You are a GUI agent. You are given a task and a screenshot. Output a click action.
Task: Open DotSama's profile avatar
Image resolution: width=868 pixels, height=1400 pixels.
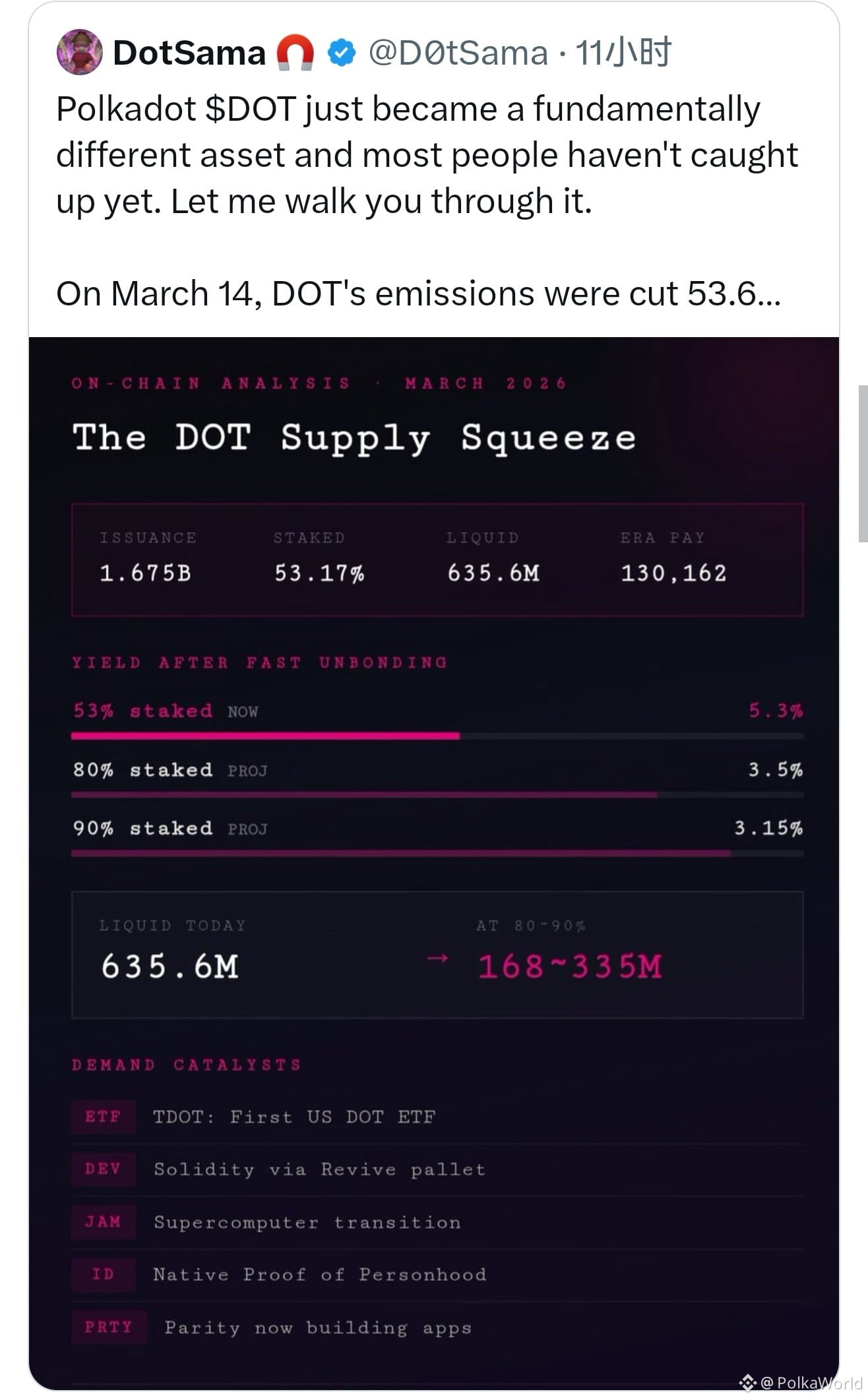pyautogui.click(x=80, y=52)
